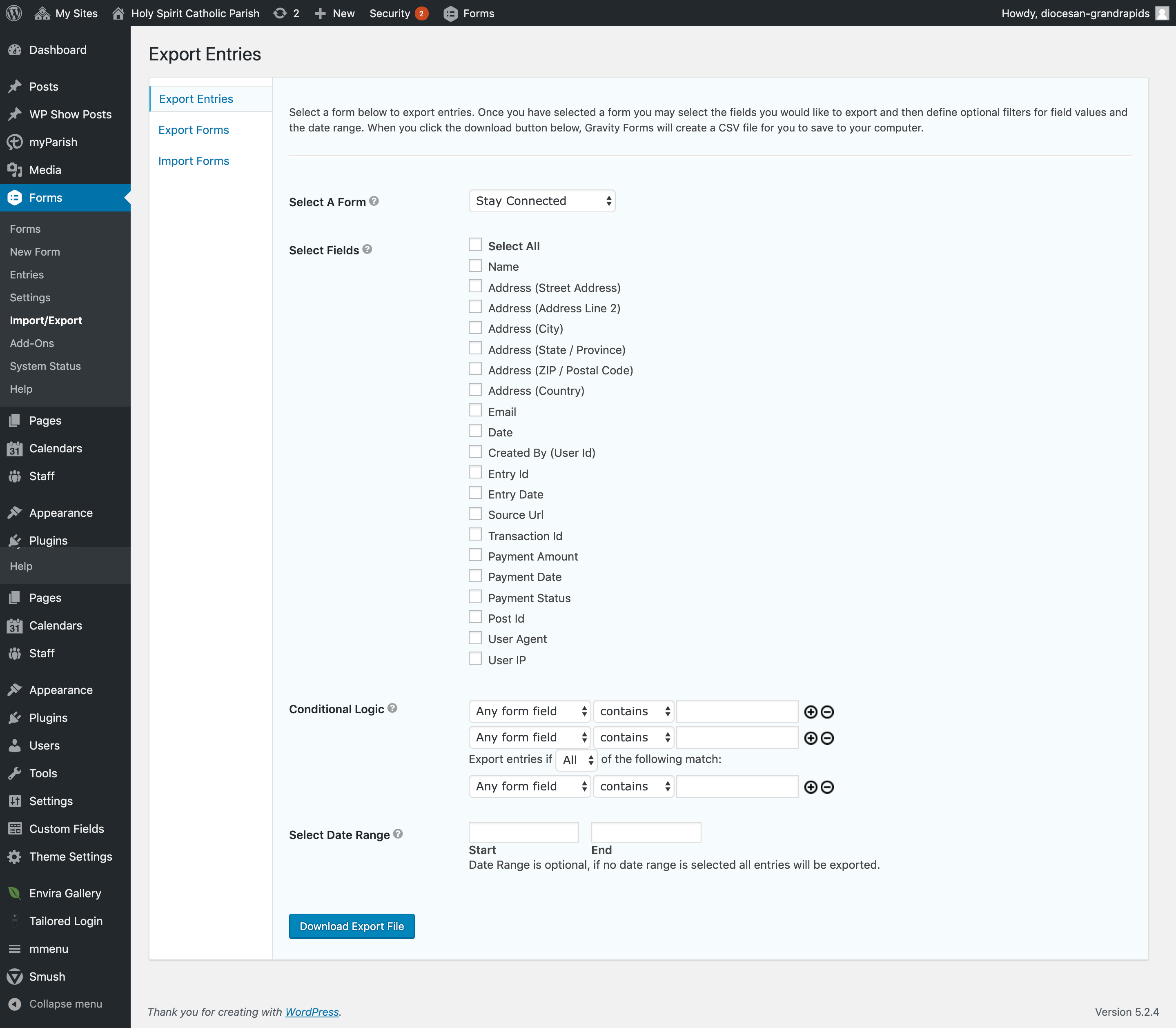The image size is (1176, 1028).
Task: Open the Stay Connected form dropdown
Action: (541, 201)
